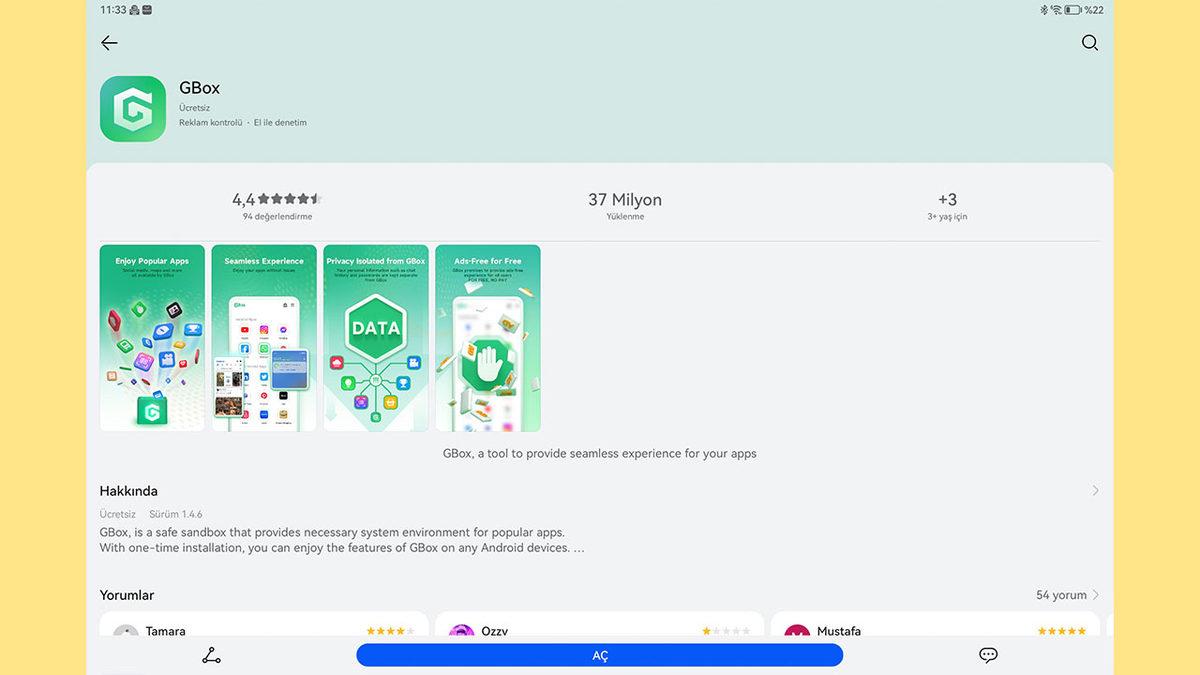This screenshot has width=1200, height=675.
Task: Tap Mustafa's reviewer avatar
Action: [x=797, y=633]
